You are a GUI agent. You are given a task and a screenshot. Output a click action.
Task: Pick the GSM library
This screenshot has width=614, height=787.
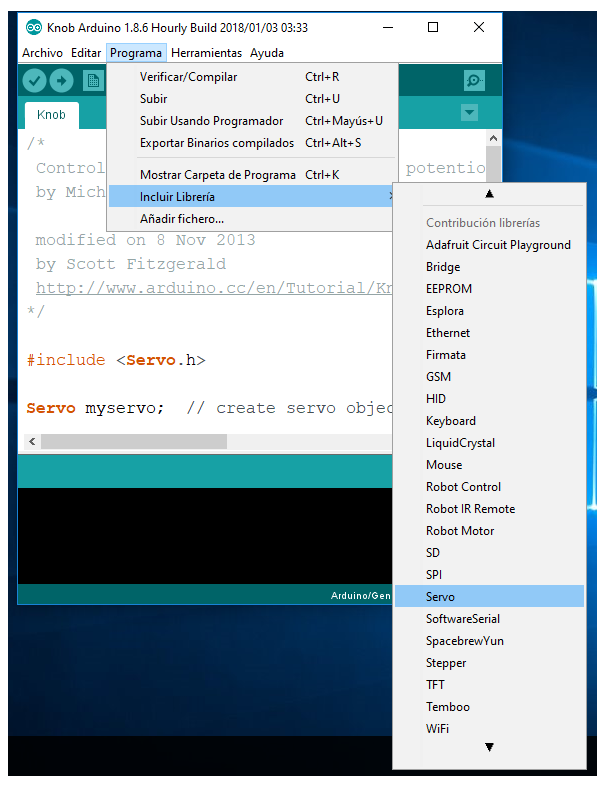click(x=489, y=377)
